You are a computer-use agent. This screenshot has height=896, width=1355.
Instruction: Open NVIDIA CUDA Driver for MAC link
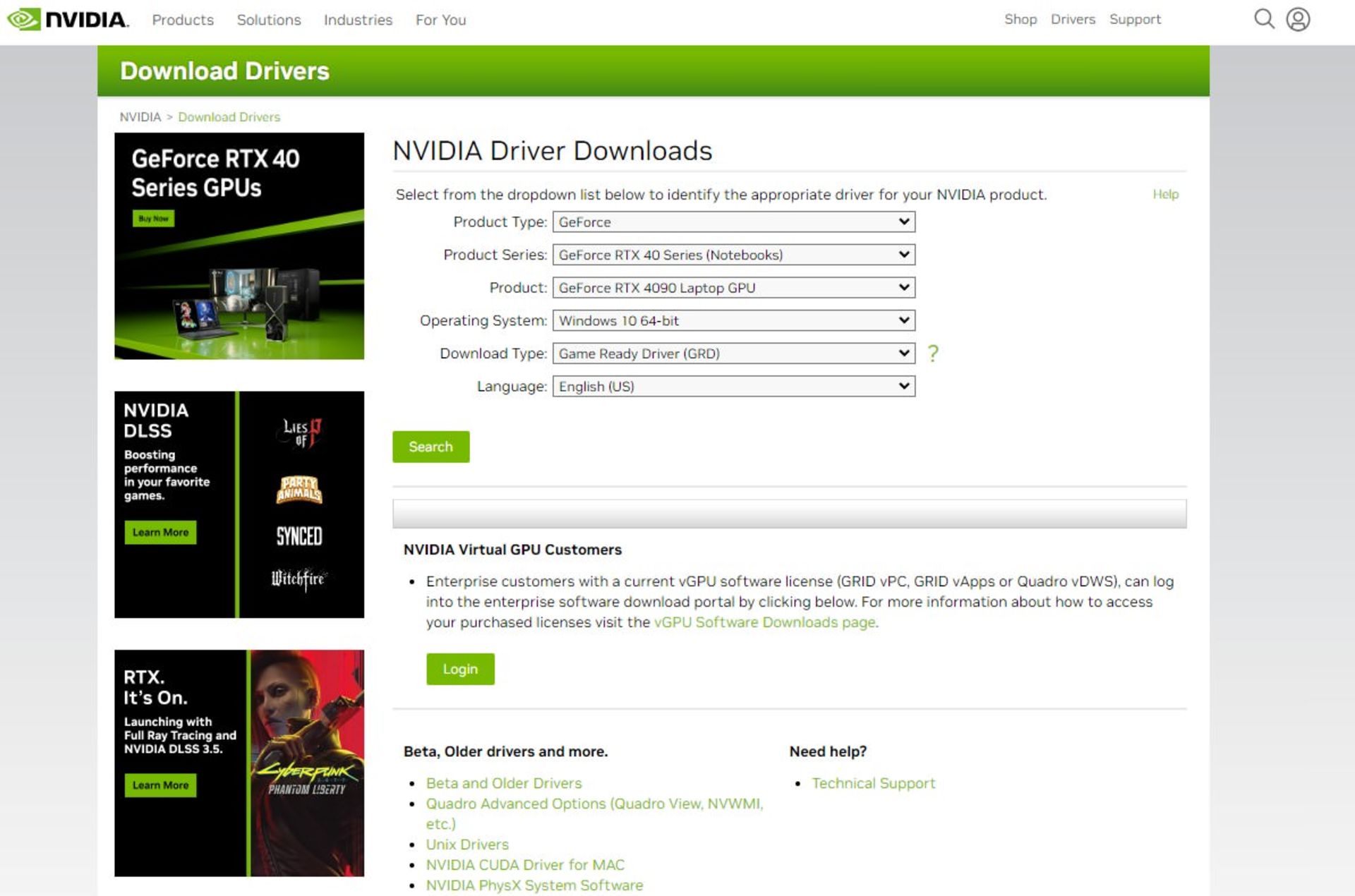click(525, 865)
